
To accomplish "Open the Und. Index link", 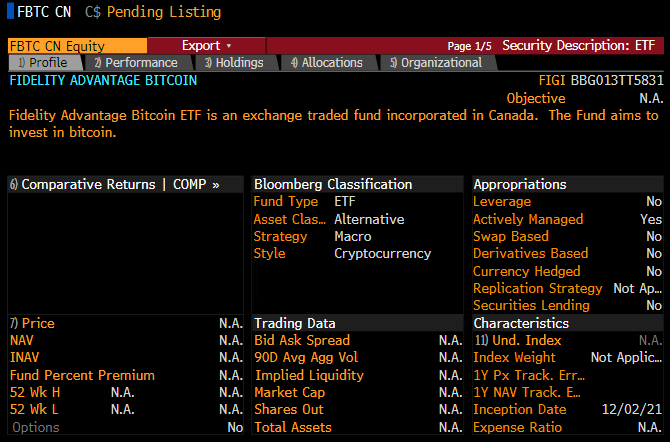I will coord(518,340).
